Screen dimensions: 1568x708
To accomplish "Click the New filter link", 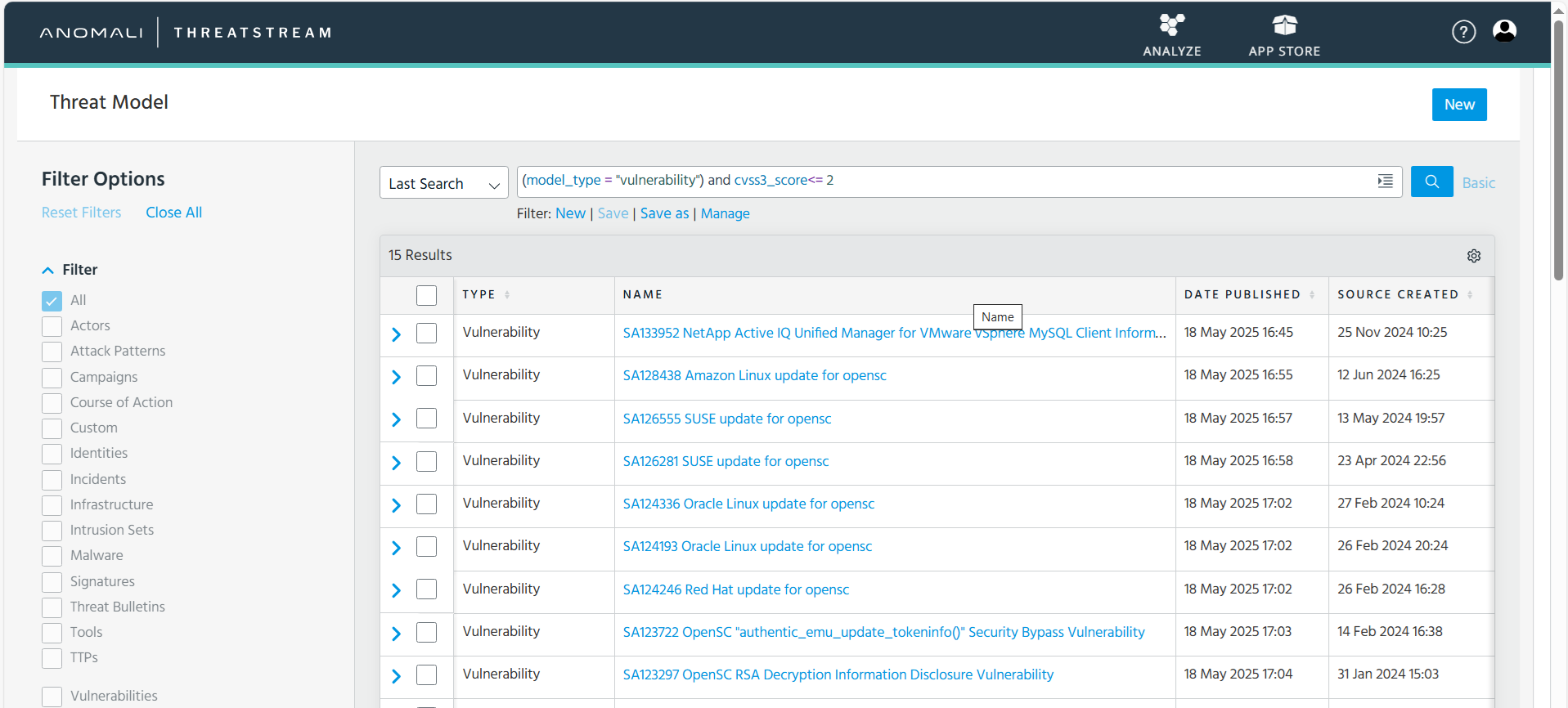I will click(x=570, y=213).
